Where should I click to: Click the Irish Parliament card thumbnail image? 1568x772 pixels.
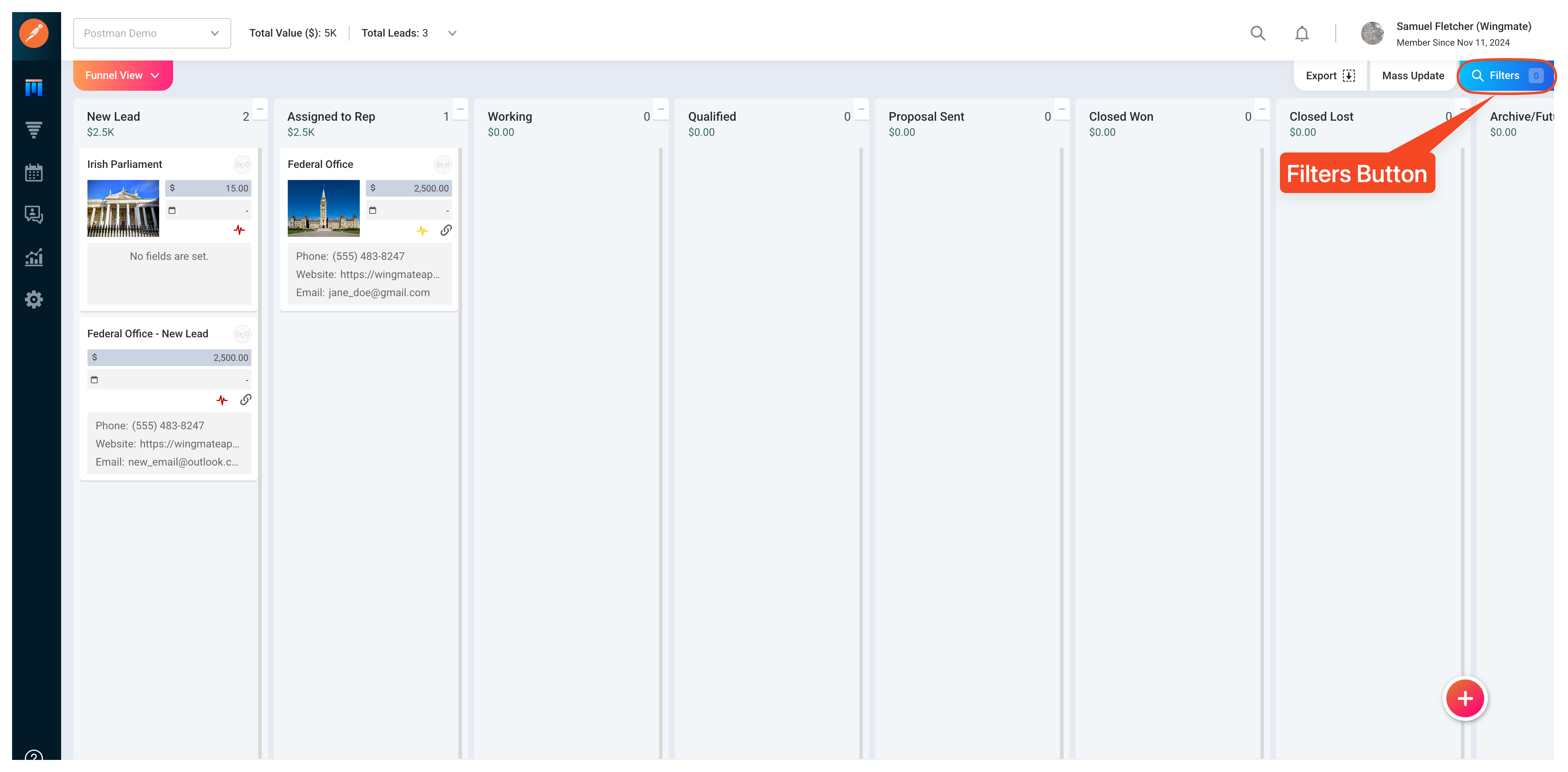tap(123, 208)
